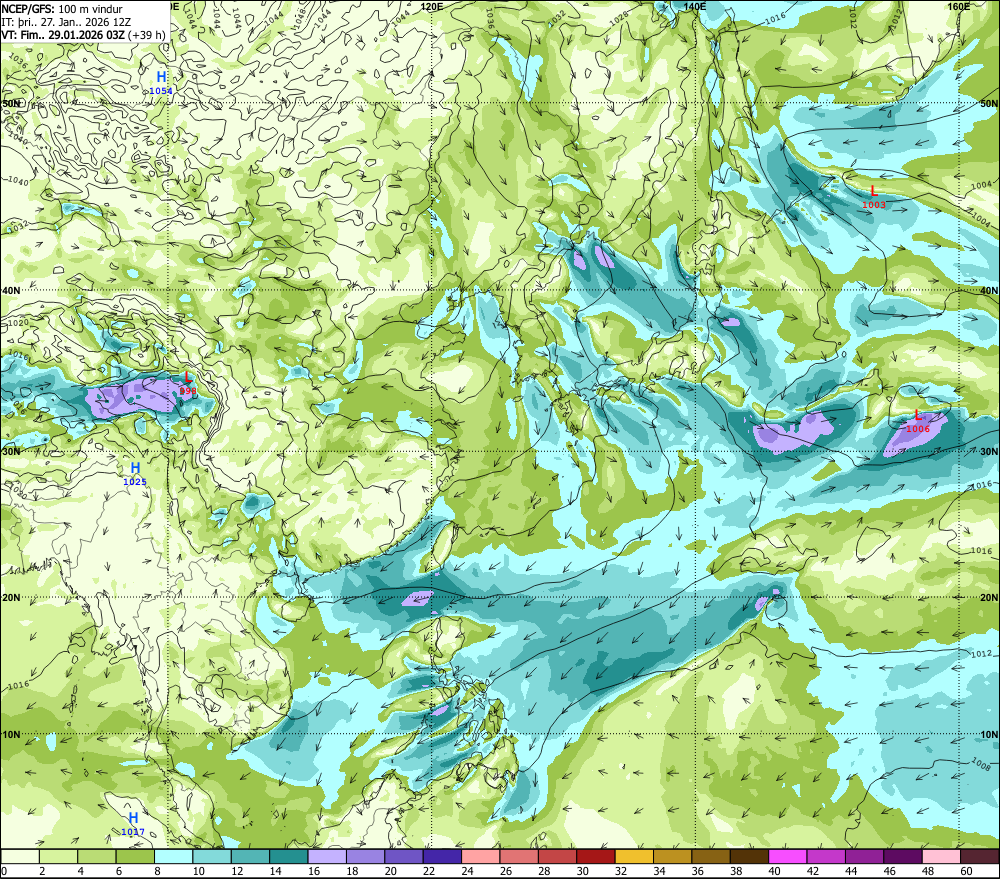Pick the brown 36–38 legend swatch

pyautogui.click(x=711, y=856)
